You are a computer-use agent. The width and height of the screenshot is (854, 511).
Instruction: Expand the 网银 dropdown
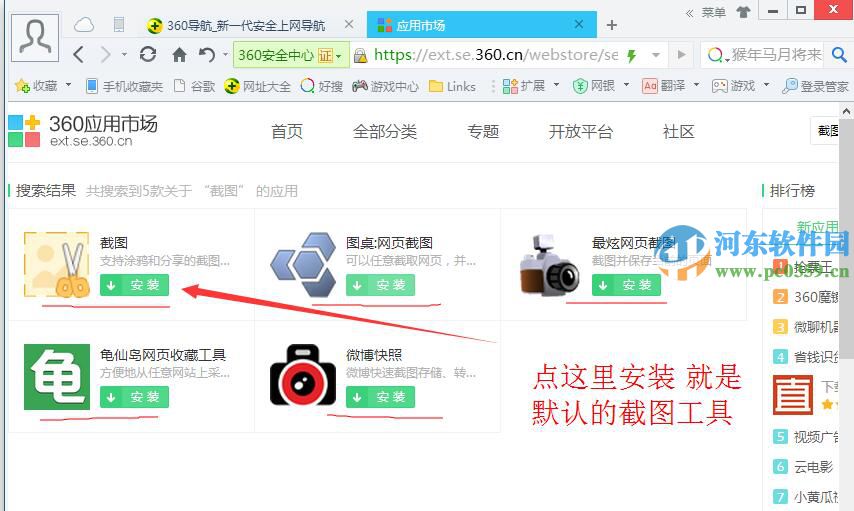[x=626, y=85]
